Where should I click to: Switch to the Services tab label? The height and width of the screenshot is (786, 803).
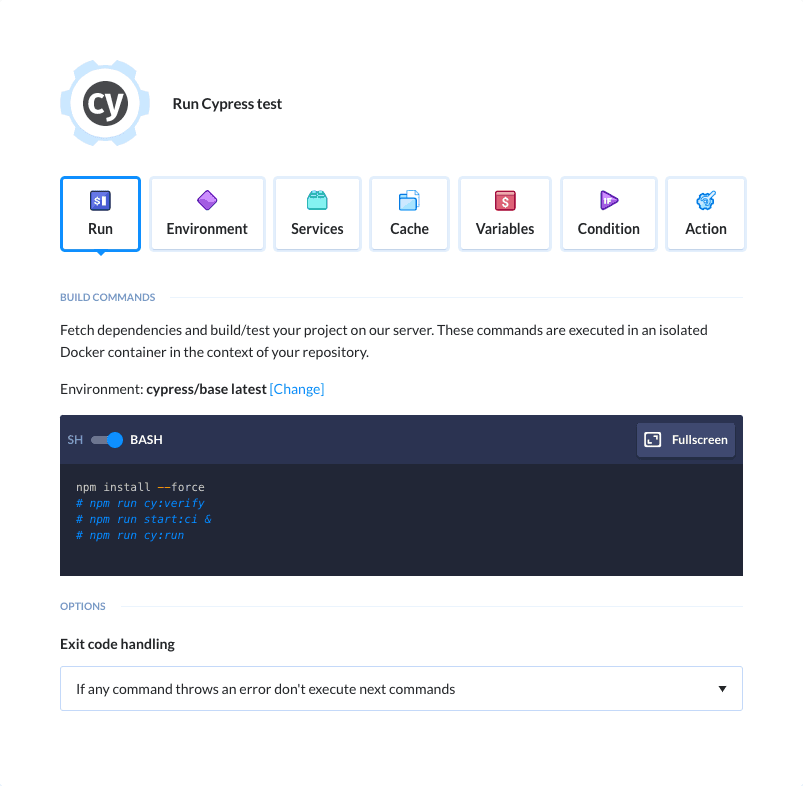pyautogui.click(x=317, y=229)
